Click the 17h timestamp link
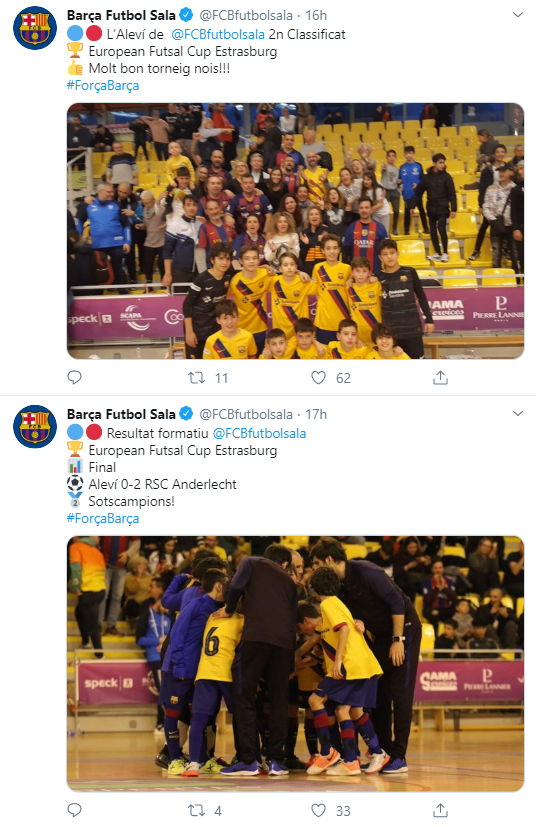Image resolution: width=536 pixels, height=827 pixels. pyautogui.click(x=316, y=414)
